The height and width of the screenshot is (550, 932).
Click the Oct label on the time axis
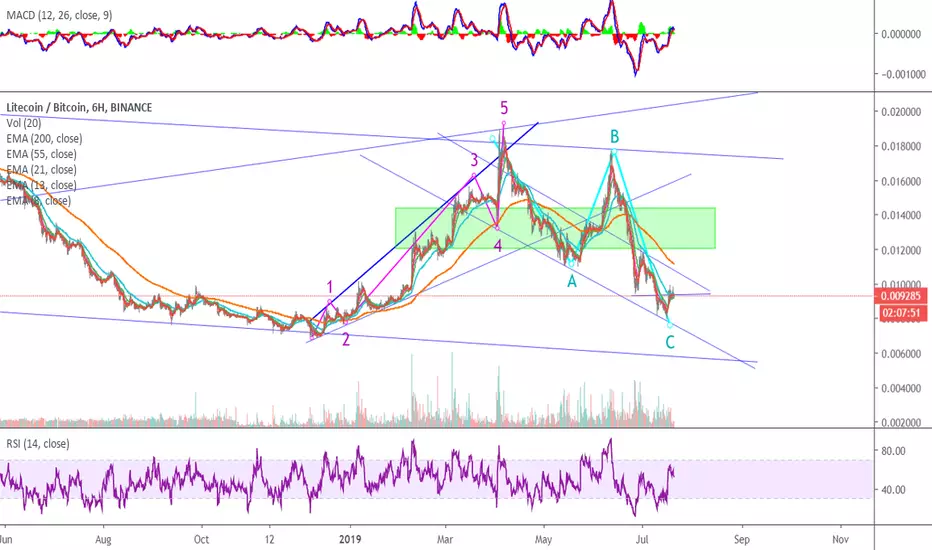point(201,539)
